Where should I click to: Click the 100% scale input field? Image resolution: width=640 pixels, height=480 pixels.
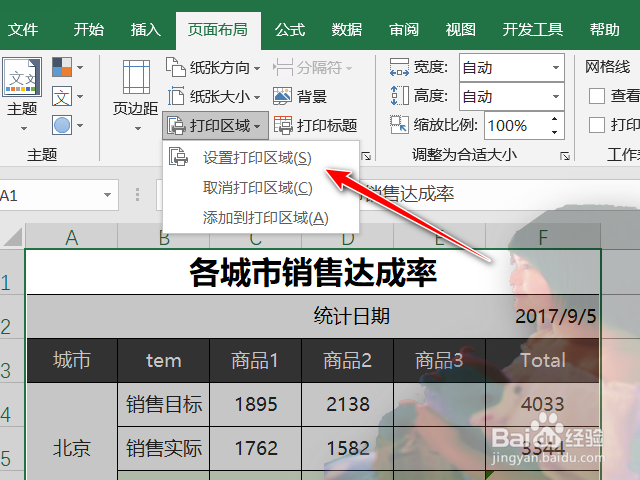click(515, 125)
